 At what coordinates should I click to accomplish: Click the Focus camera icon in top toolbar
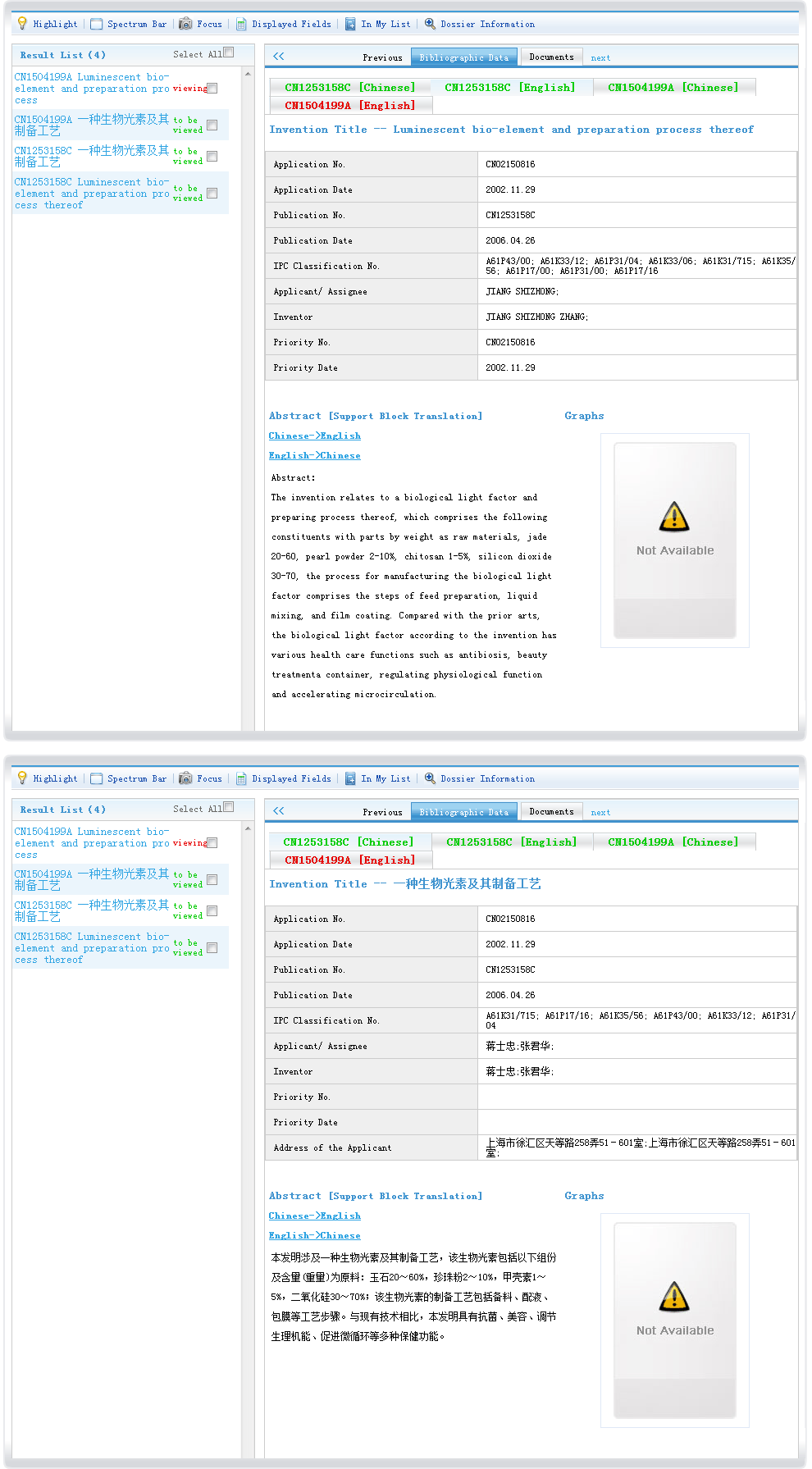(185, 24)
